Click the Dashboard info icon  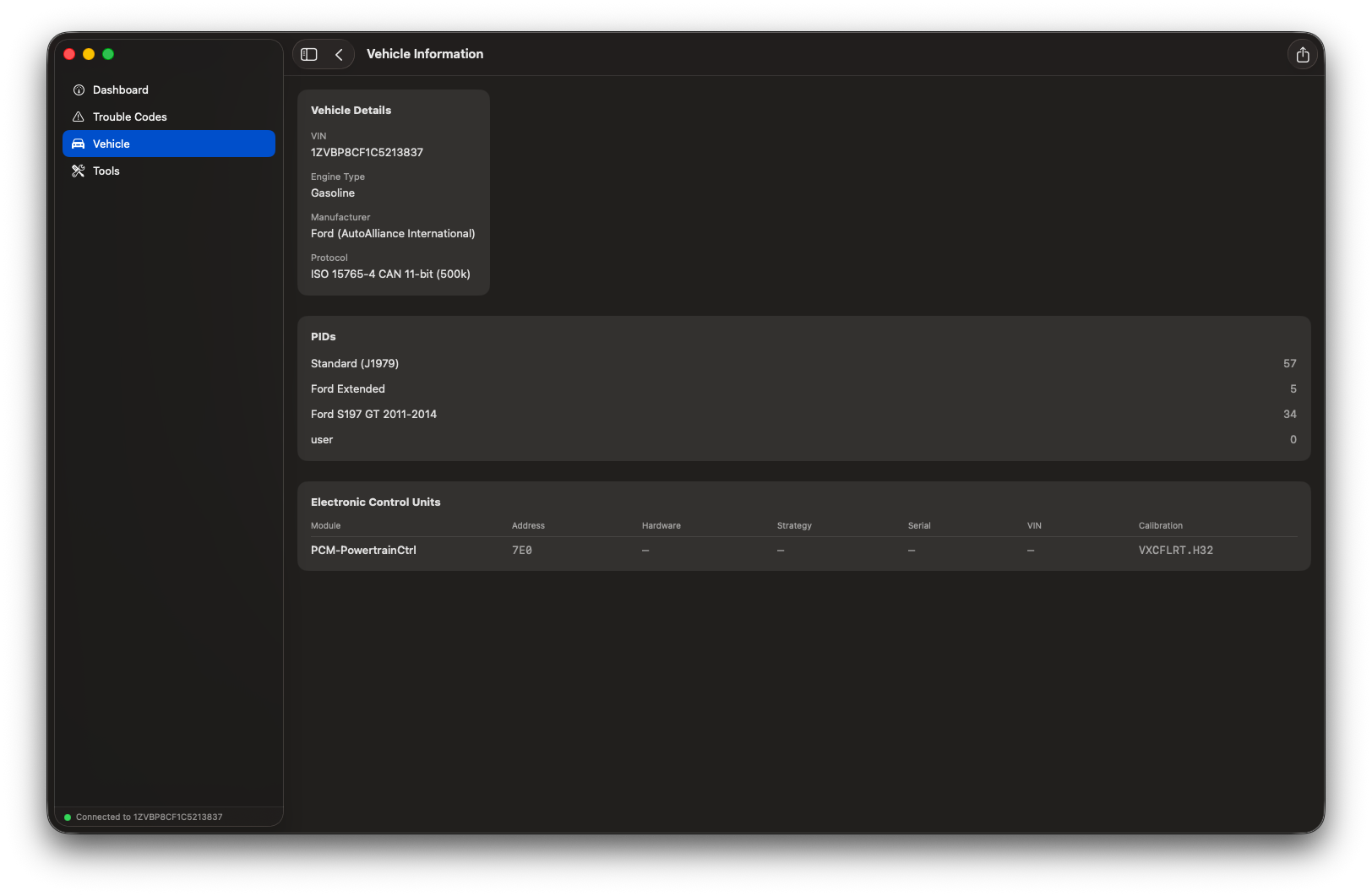79,90
